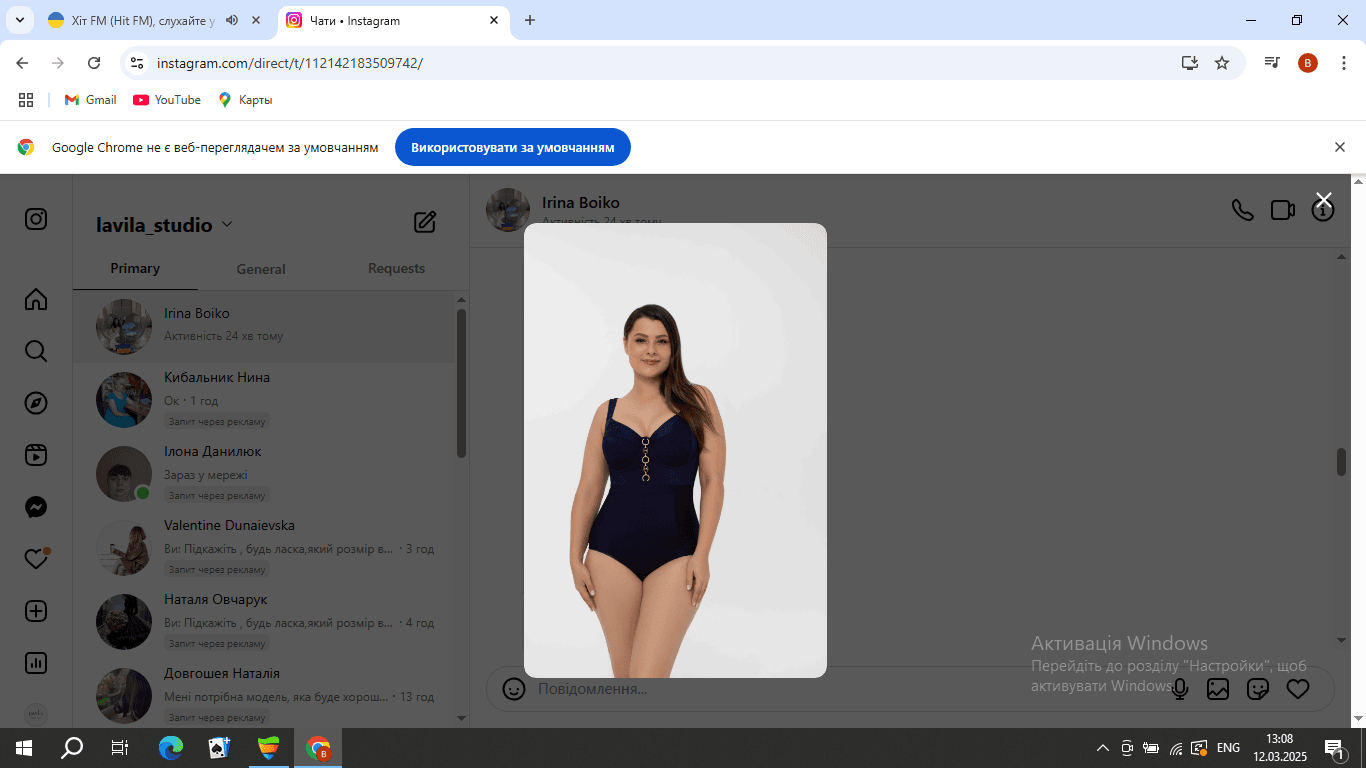Open the browser tab search dropdown arrow

[x=19, y=20]
